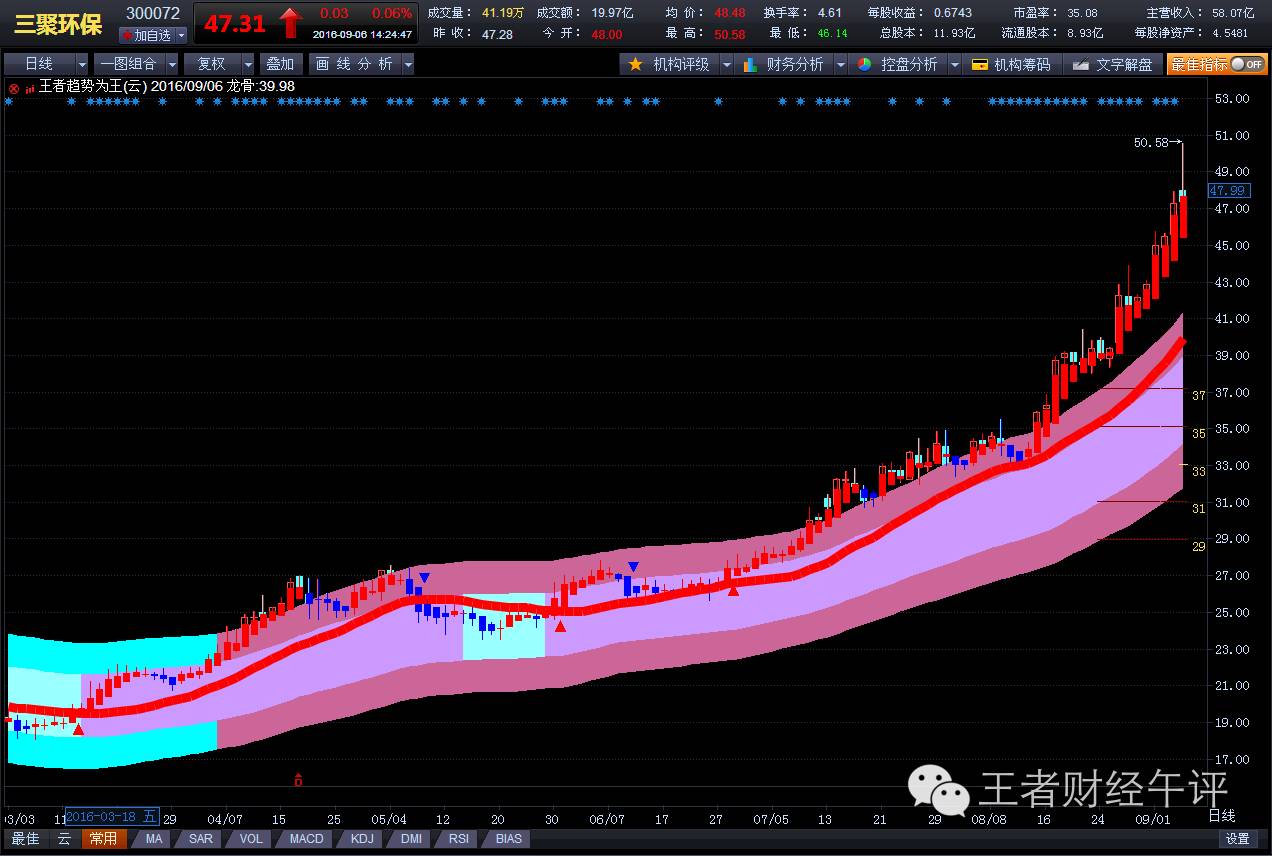The height and width of the screenshot is (856, 1272).
Task: Click the blue sell triangle near 05/10
Action: (425, 577)
